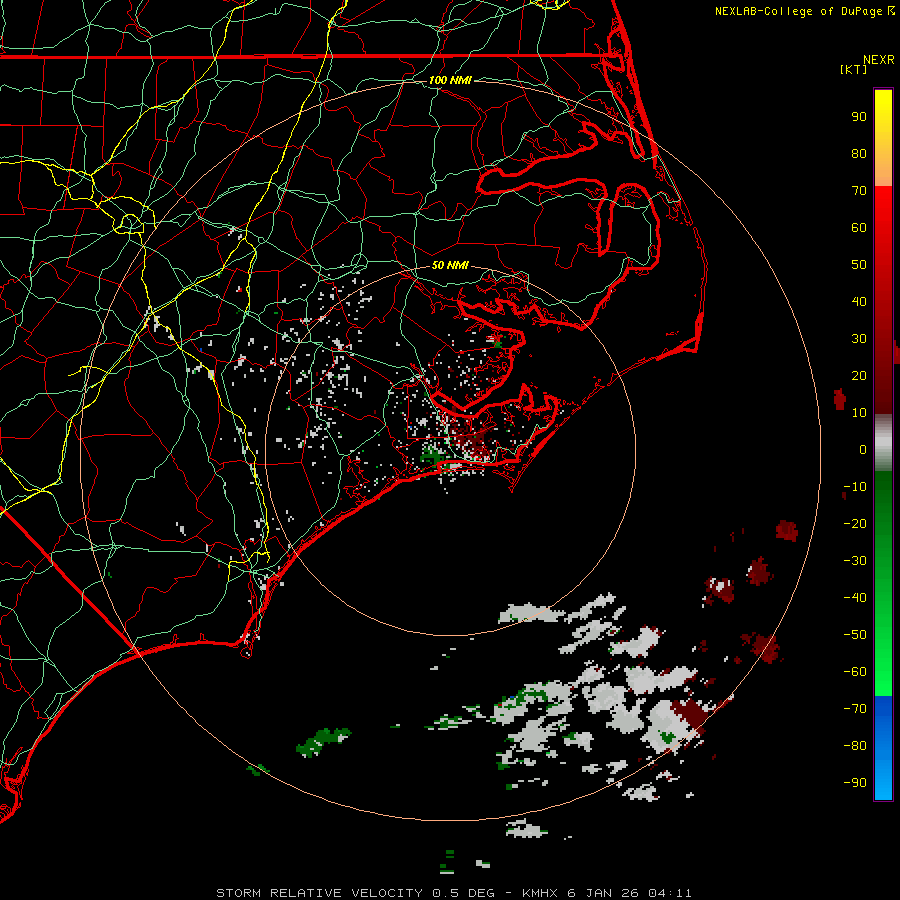Click the -80 value on the velocity scale
The height and width of the screenshot is (900, 900).
tap(855, 746)
